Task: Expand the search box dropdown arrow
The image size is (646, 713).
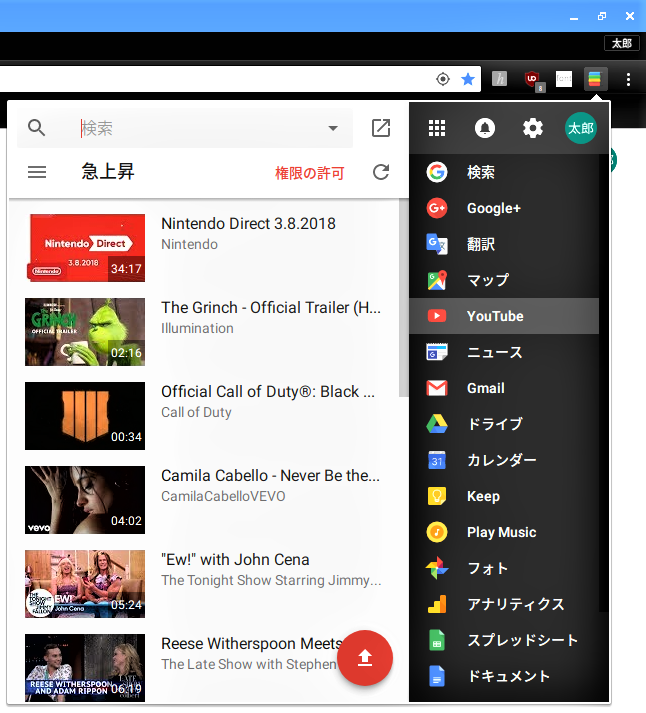Action: click(x=333, y=128)
